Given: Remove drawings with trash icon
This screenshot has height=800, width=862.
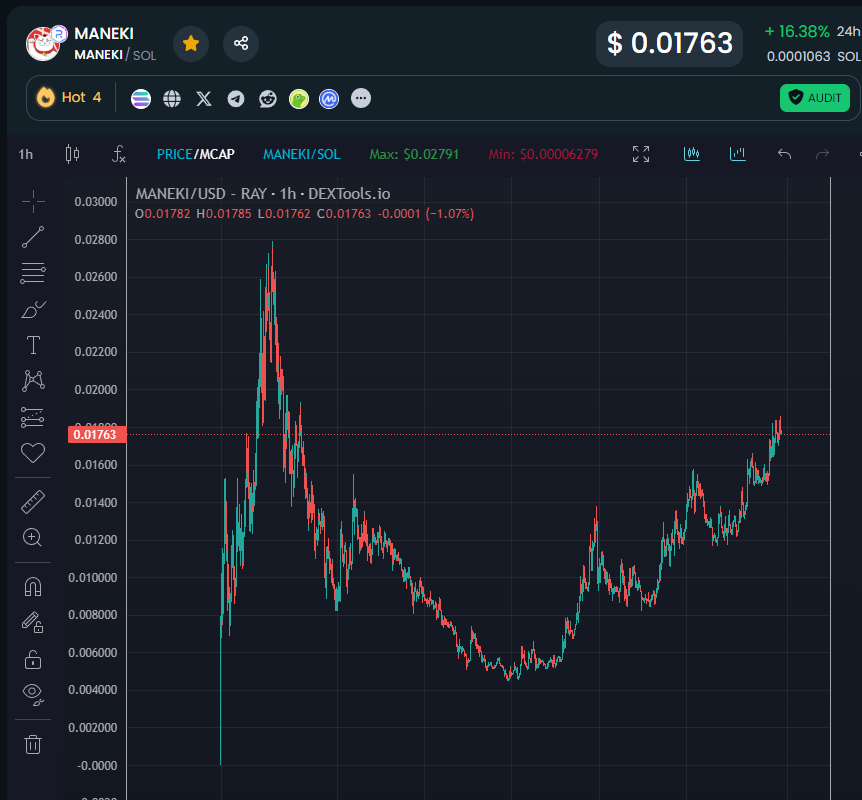Looking at the screenshot, I should 33,744.
